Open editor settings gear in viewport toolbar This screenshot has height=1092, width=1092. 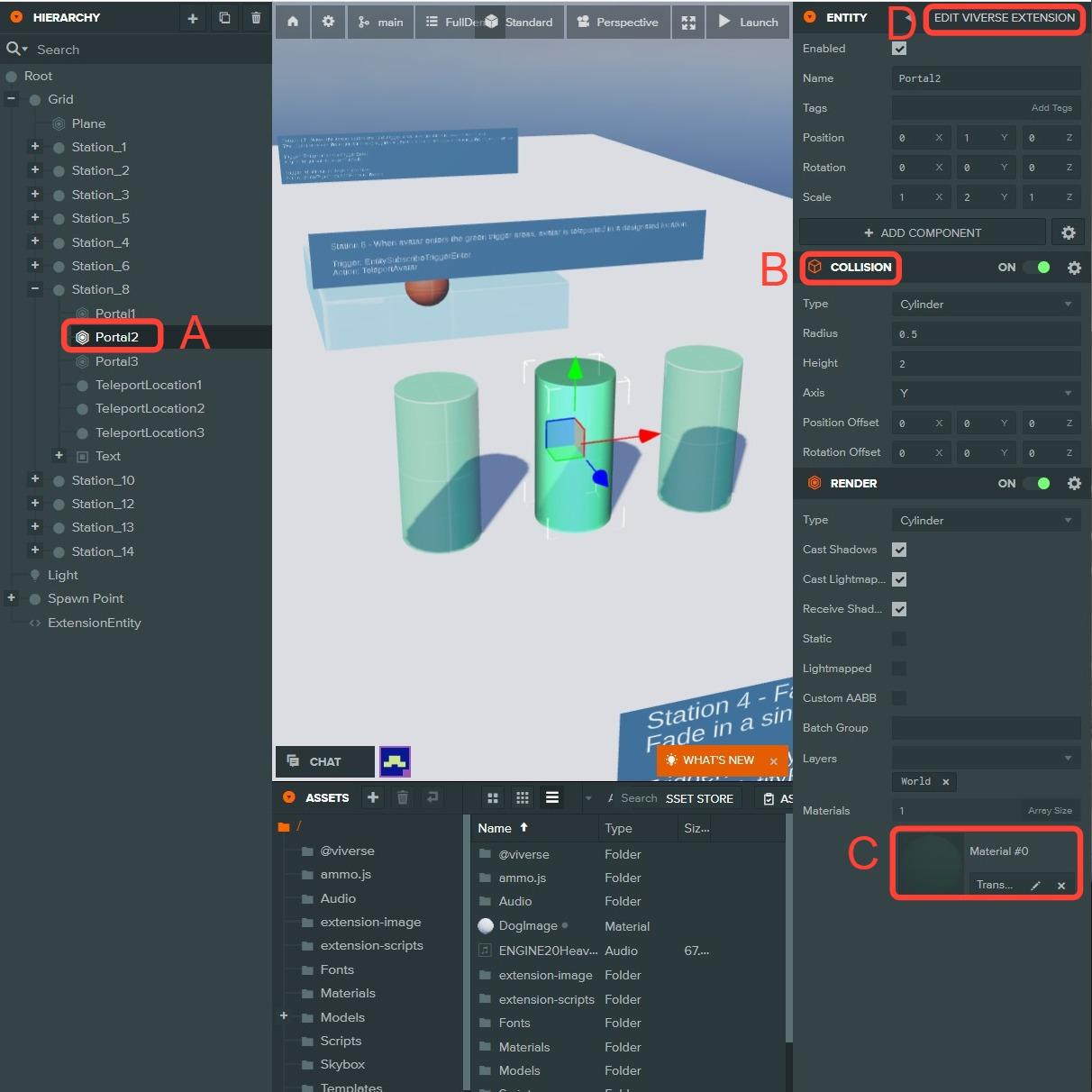tap(328, 22)
